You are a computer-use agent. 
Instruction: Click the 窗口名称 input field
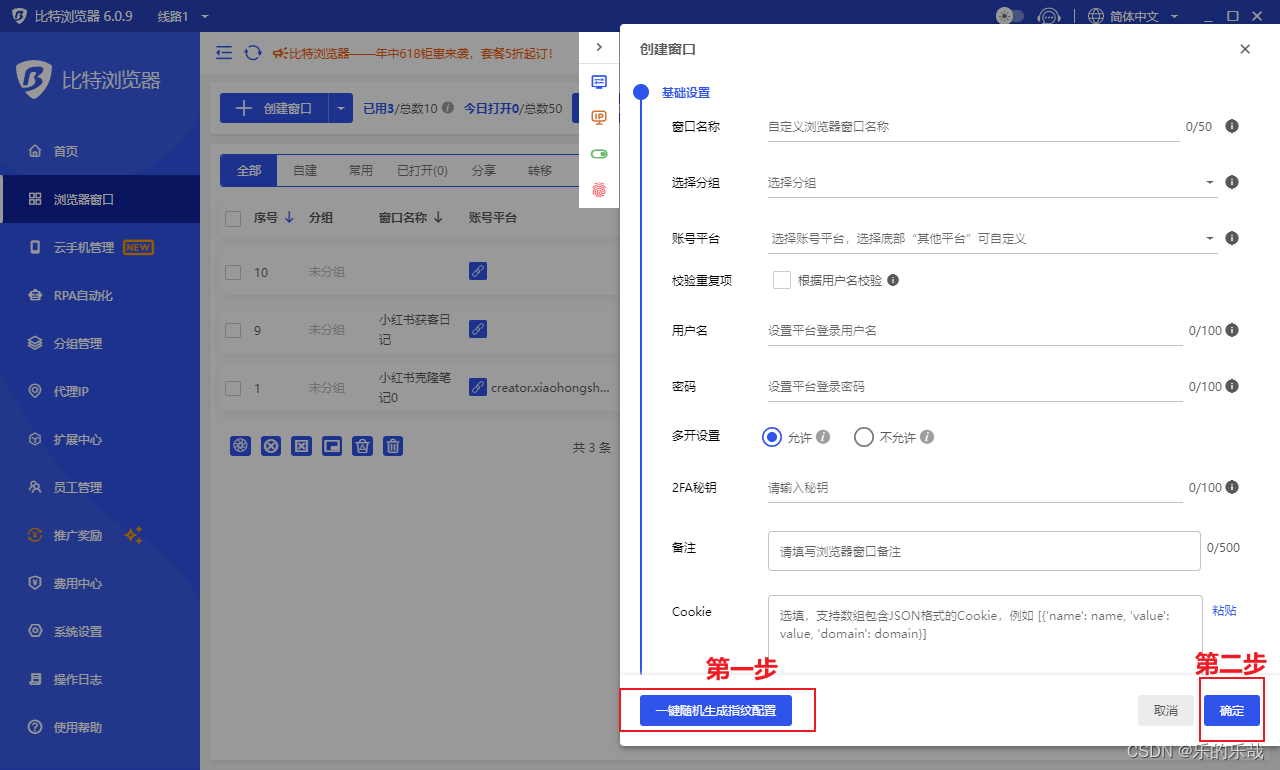pos(973,127)
